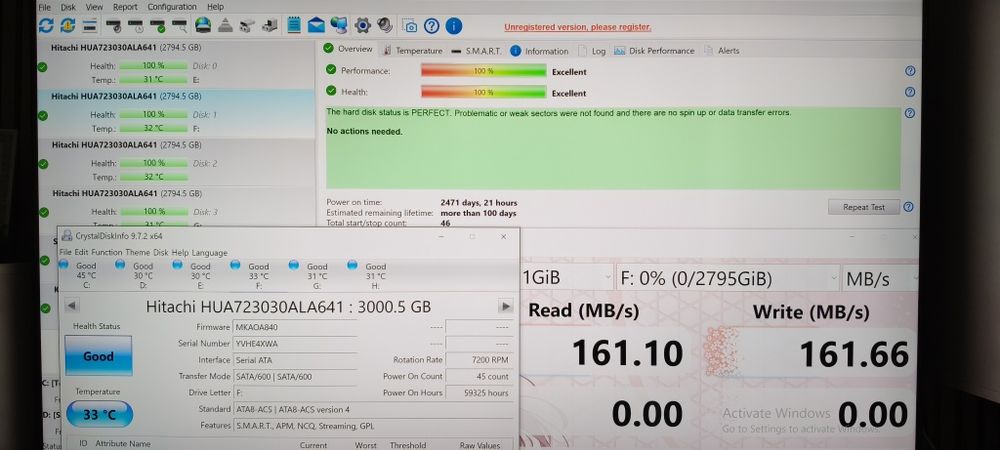Open the F: 0% (0/2795GiB) drive dropdown
1000x450 pixels.
(728, 279)
